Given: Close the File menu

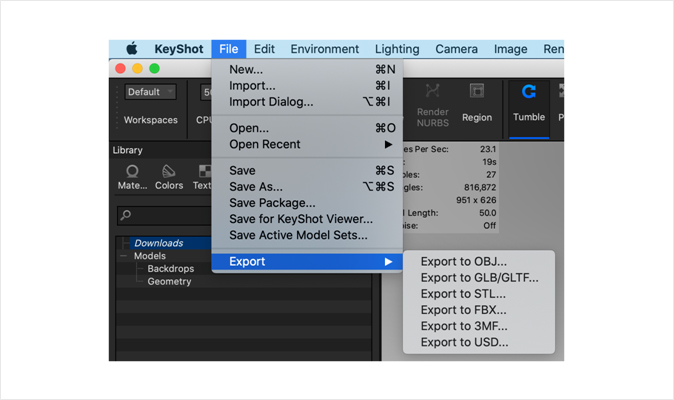Looking at the screenshot, I should click(x=228, y=49).
